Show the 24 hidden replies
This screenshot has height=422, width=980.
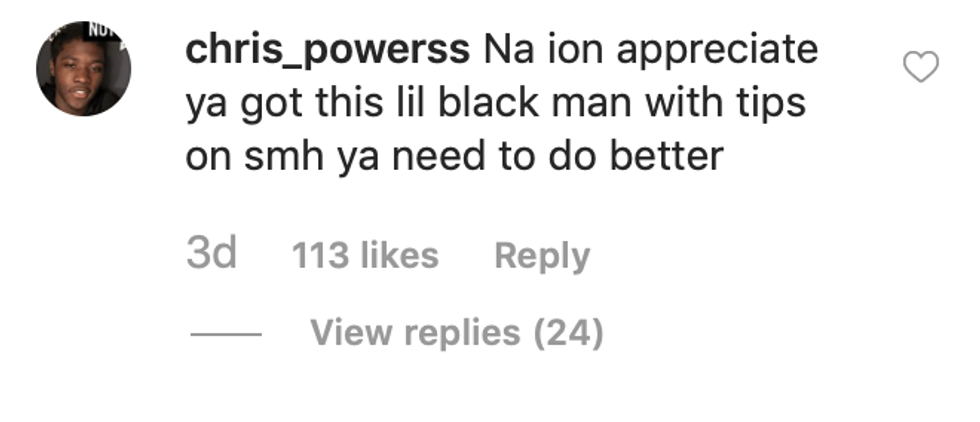click(457, 333)
